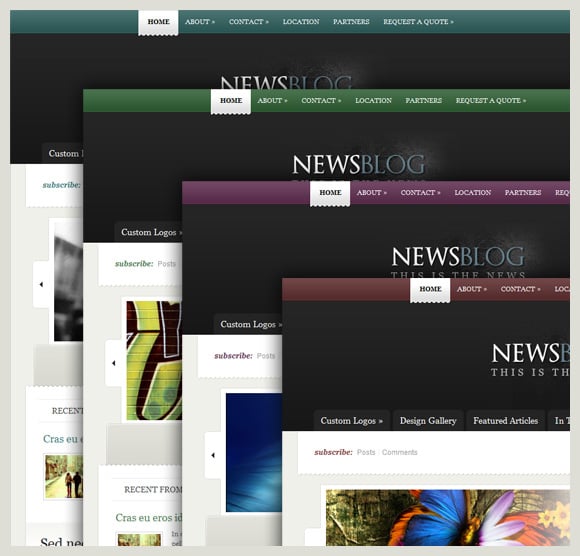Open Custom Logos tab in purple theme
This screenshot has width=580, height=556.
pyautogui.click(x=248, y=324)
